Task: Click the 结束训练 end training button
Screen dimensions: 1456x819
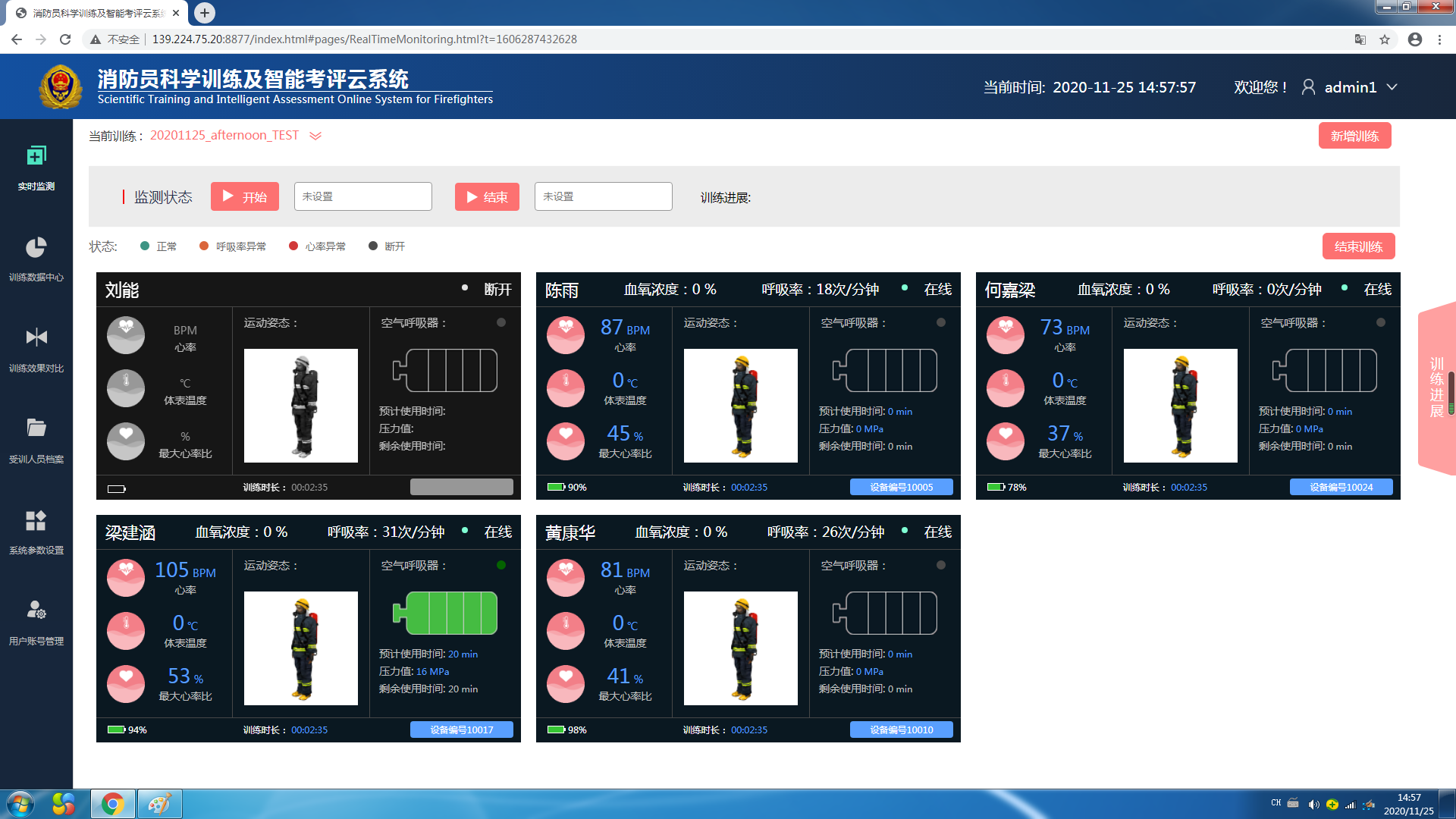Action: 1358,246
